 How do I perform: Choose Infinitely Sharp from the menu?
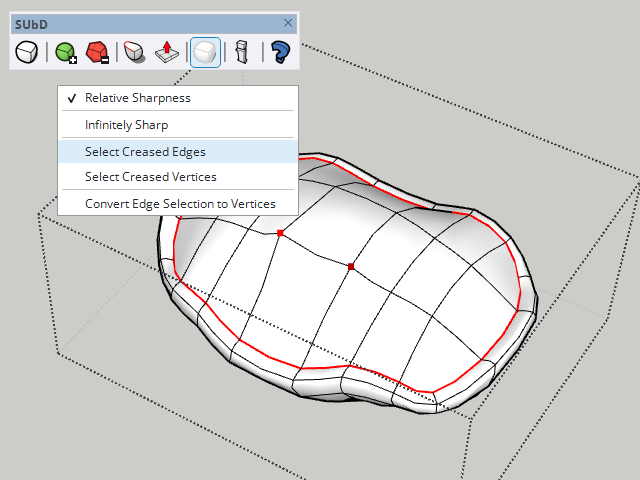[x=126, y=125]
